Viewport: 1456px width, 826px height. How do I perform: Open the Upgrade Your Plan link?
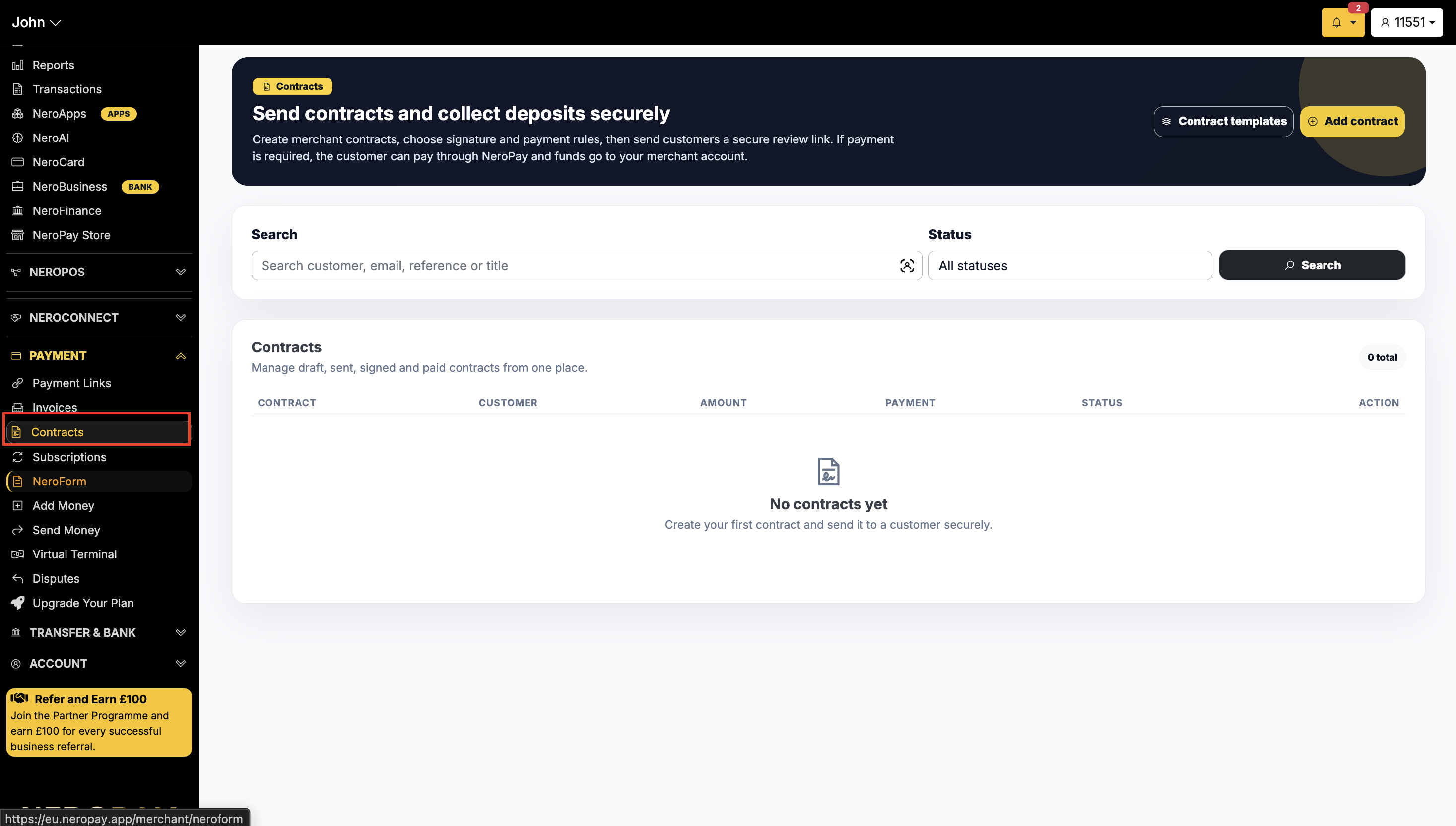pyautogui.click(x=83, y=603)
